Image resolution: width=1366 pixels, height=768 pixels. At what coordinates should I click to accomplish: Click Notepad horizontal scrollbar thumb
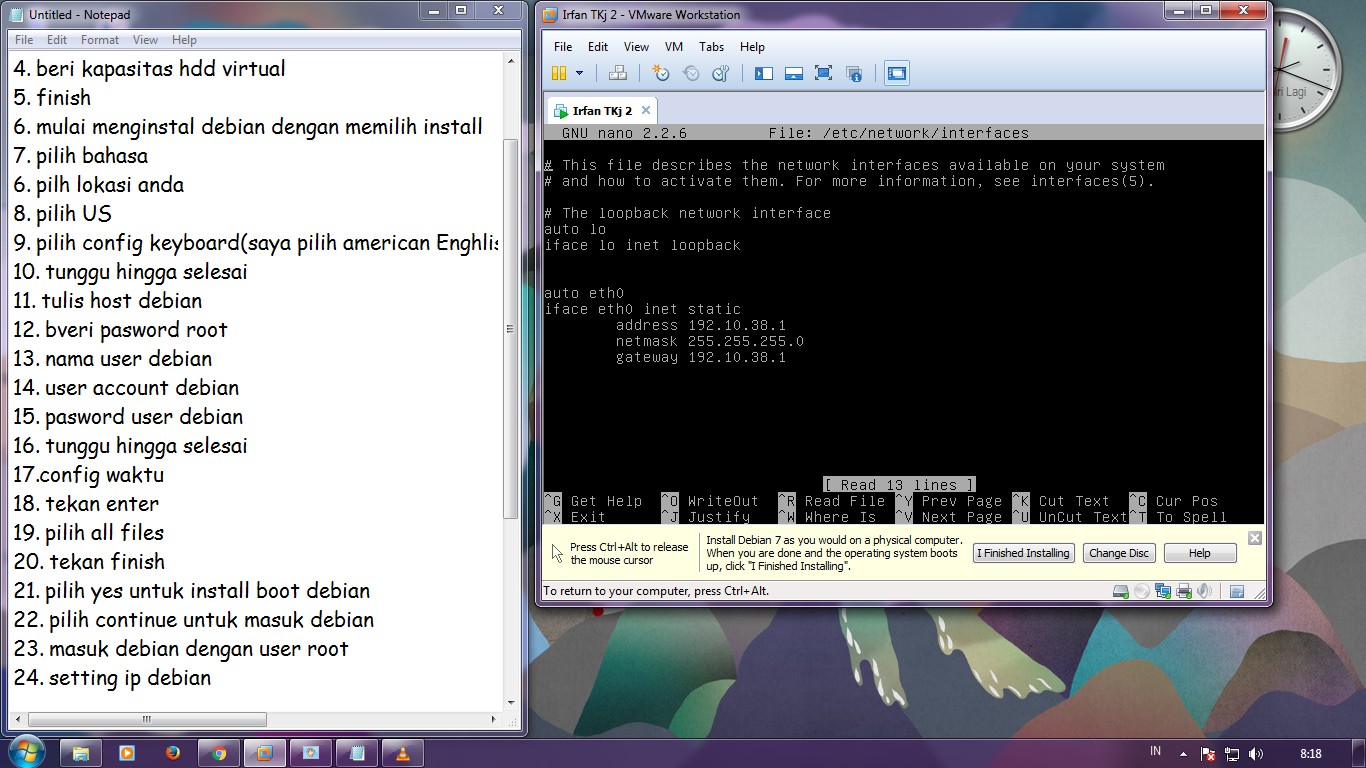pyautogui.click(x=147, y=719)
